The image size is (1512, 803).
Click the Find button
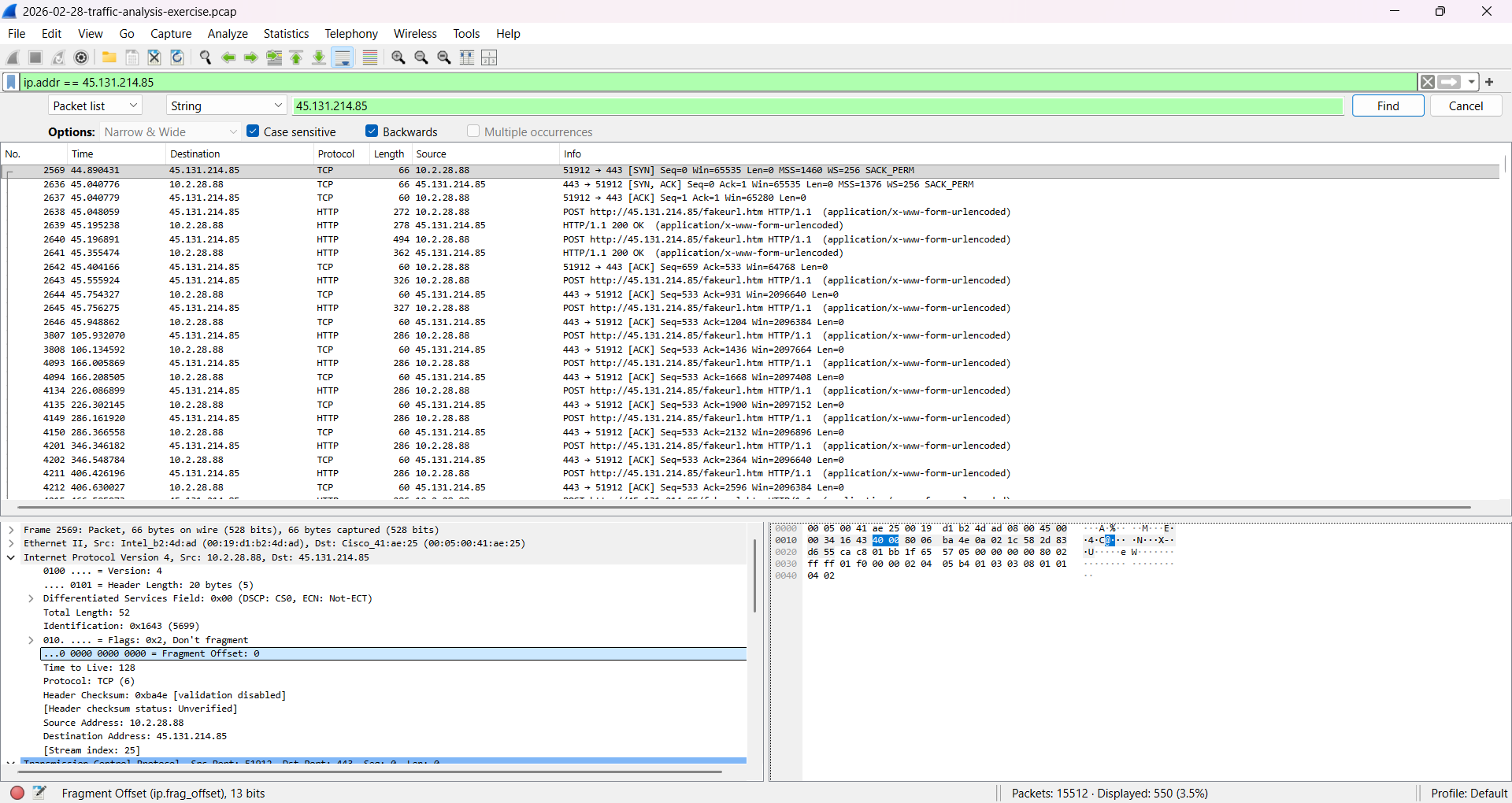(1388, 105)
